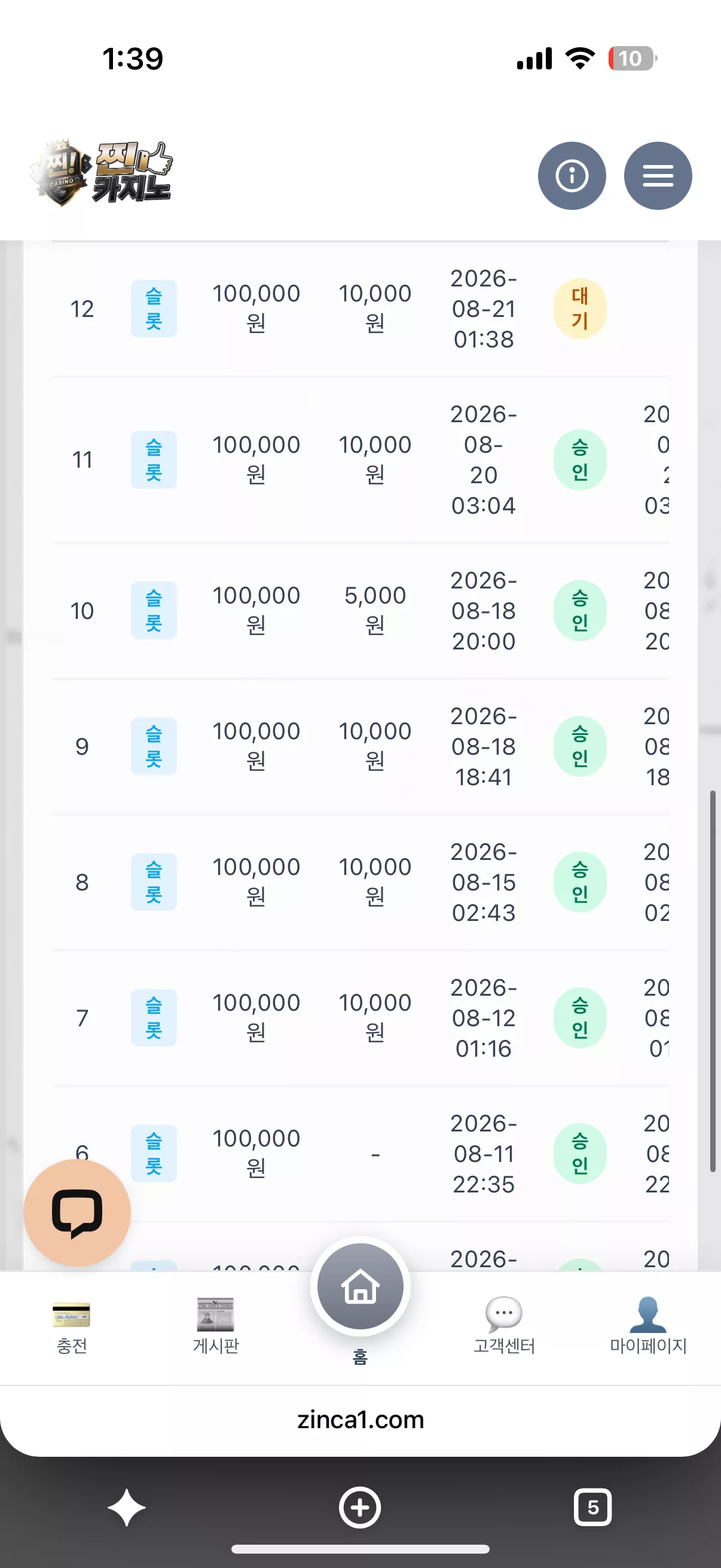Select the 슬롯 tag in row 8
This screenshot has width=721, height=1568.
(x=154, y=882)
